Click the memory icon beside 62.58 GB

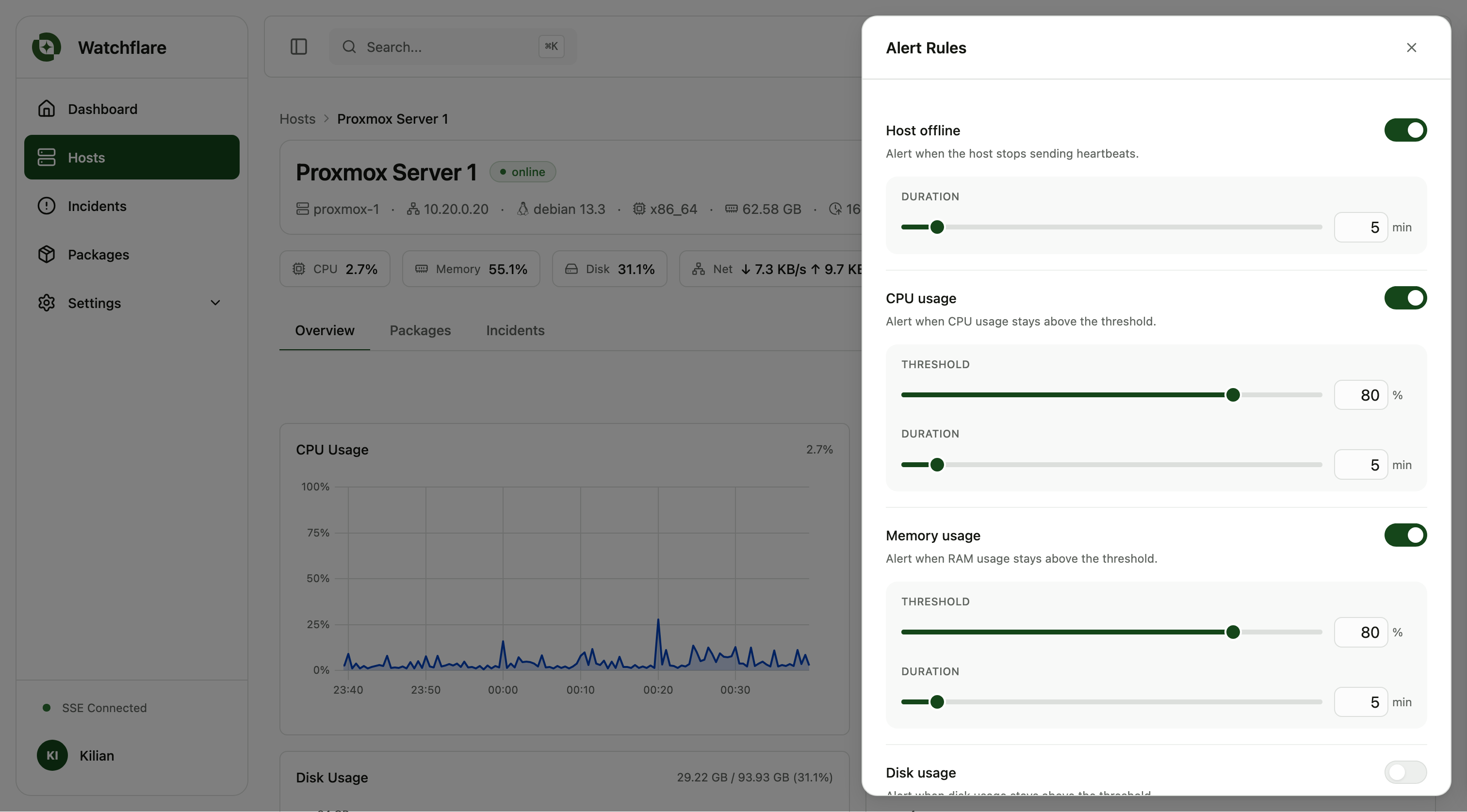point(731,209)
